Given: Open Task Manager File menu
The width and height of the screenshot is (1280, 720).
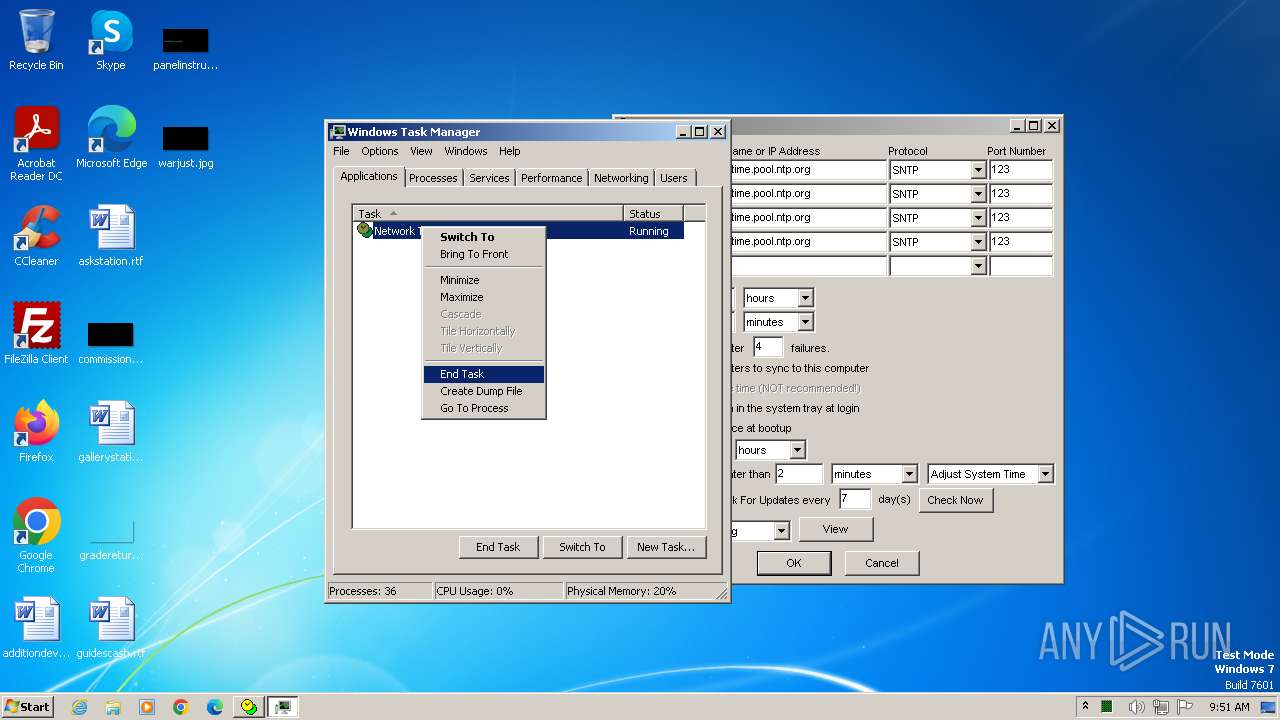Looking at the screenshot, I should point(341,151).
